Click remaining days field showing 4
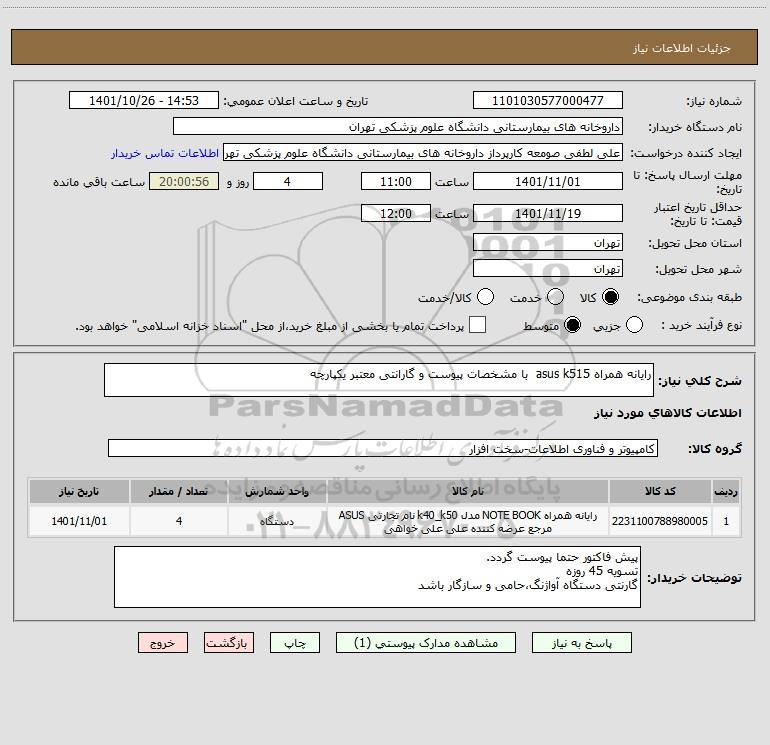770x745 pixels. pos(288,182)
